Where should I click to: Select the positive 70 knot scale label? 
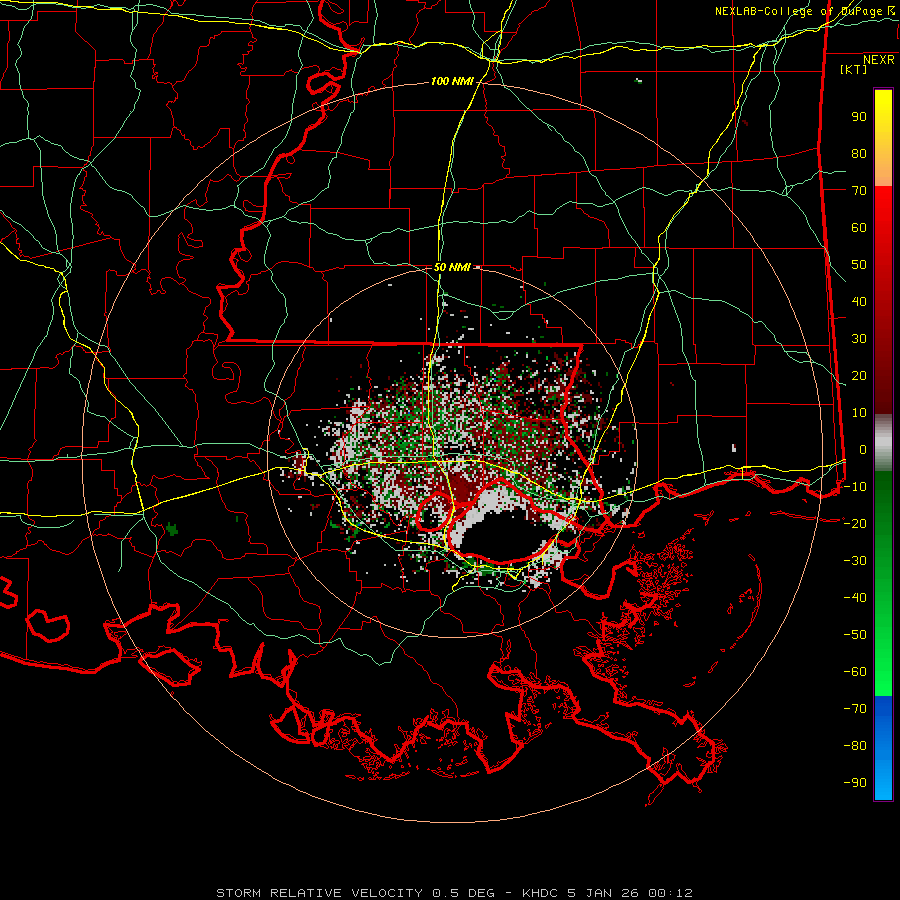[x=859, y=191]
